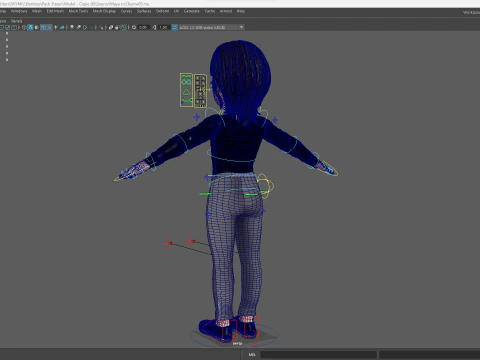Viewport: 480px width, 360px height.
Task: Select the yellow facial slider control panel
Action: pos(200,91)
